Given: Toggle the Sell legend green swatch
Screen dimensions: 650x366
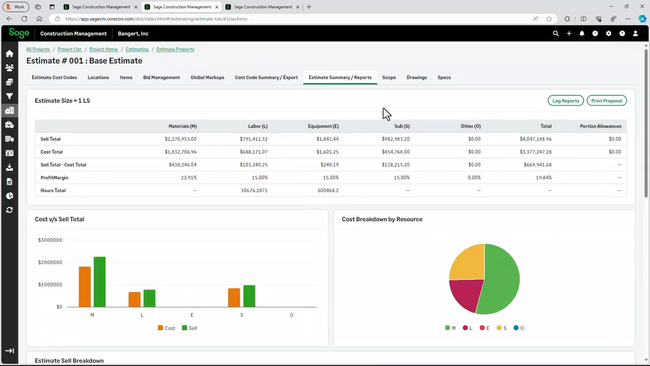Looking at the screenshot, I should click(x=184, y=328).
